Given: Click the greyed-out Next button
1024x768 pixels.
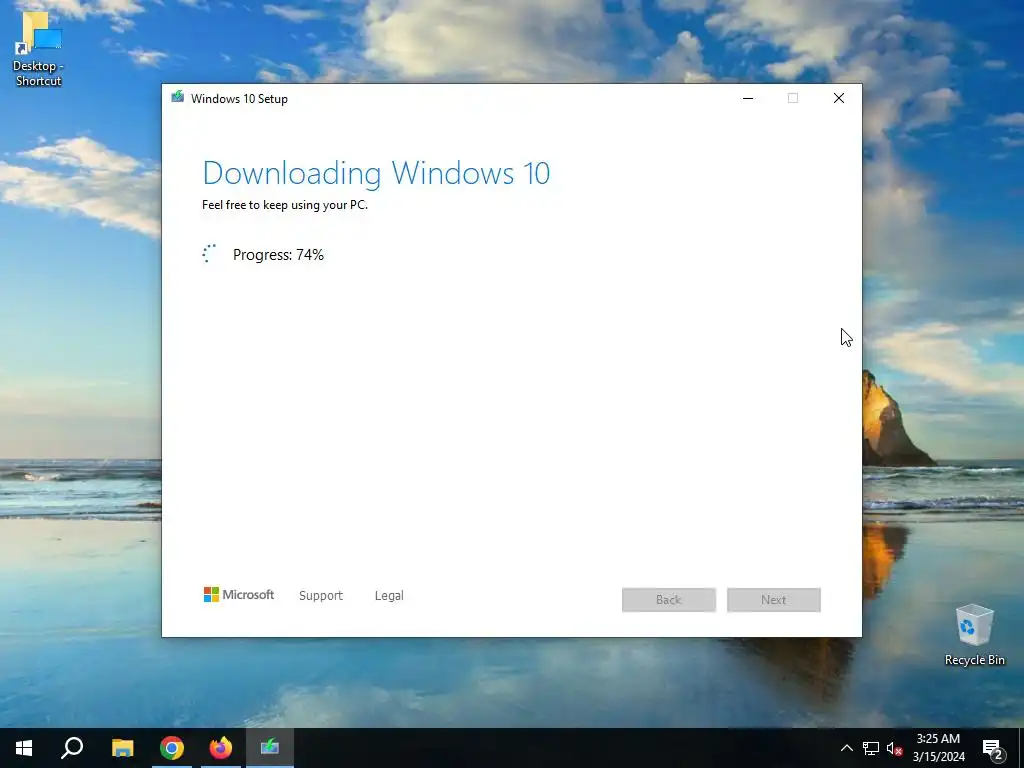Looking at the screenshot, I should pyautogui.click(x=774, y=600).
